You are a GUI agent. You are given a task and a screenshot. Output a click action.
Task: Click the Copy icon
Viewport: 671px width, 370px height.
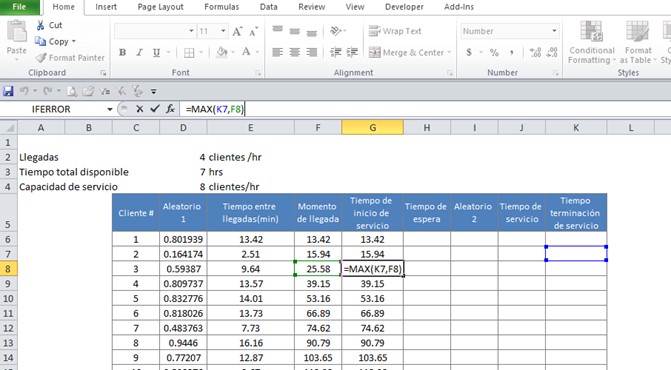(40, 41)
